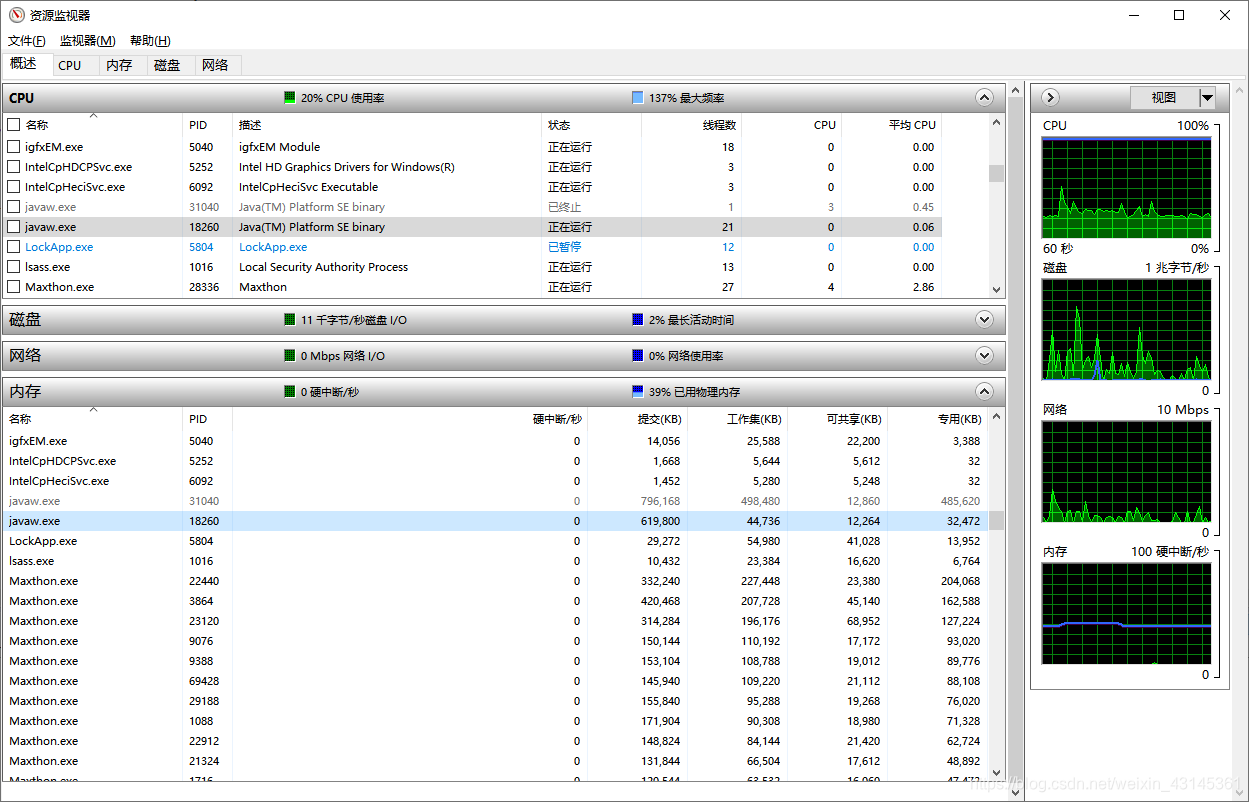
Task: Click the Resource Monitor app icon in title bar
Action: coord(16,15)
